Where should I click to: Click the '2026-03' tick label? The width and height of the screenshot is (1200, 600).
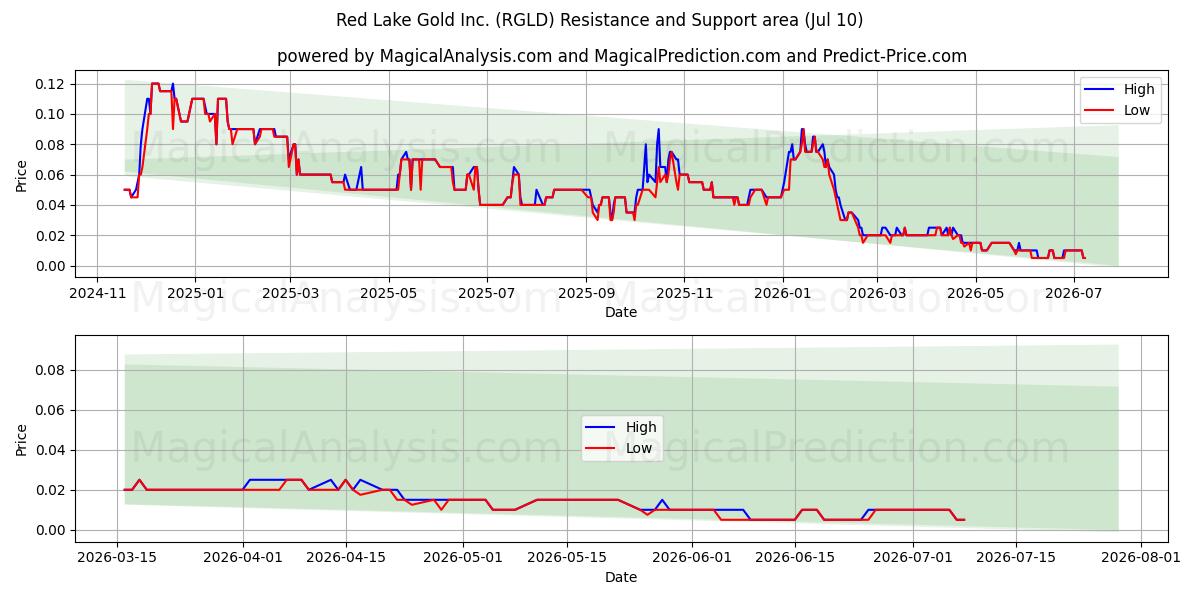(876, 293)
